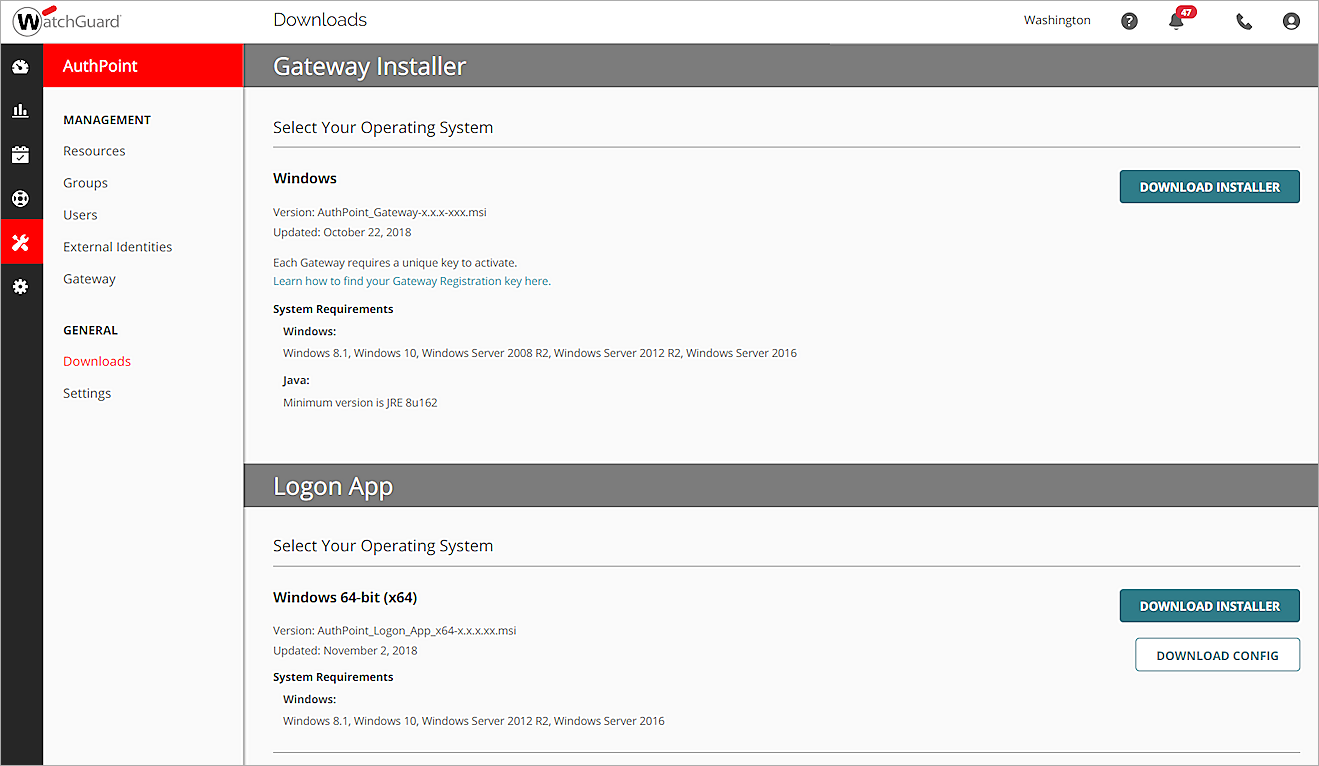Screen dimensions: 1319x766
Task: Navigate to Gateway in sidebar
Action: (x=89, y=279)
